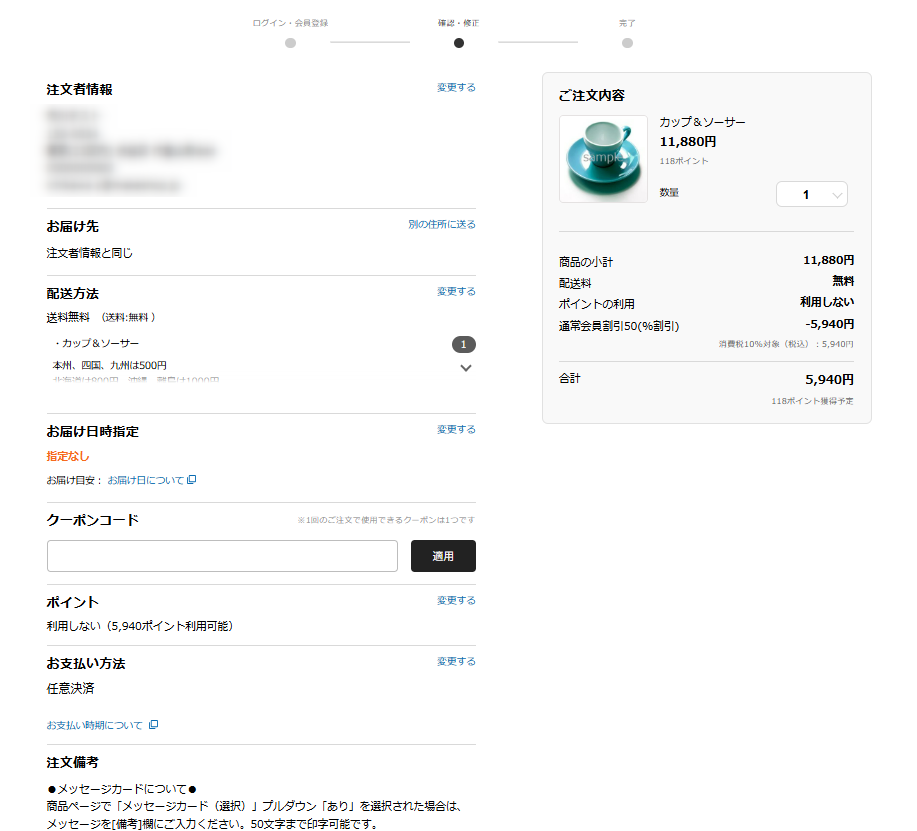Click the 完了 step dot
Viewport: 917px width, 831px height.
click(627, 43)
